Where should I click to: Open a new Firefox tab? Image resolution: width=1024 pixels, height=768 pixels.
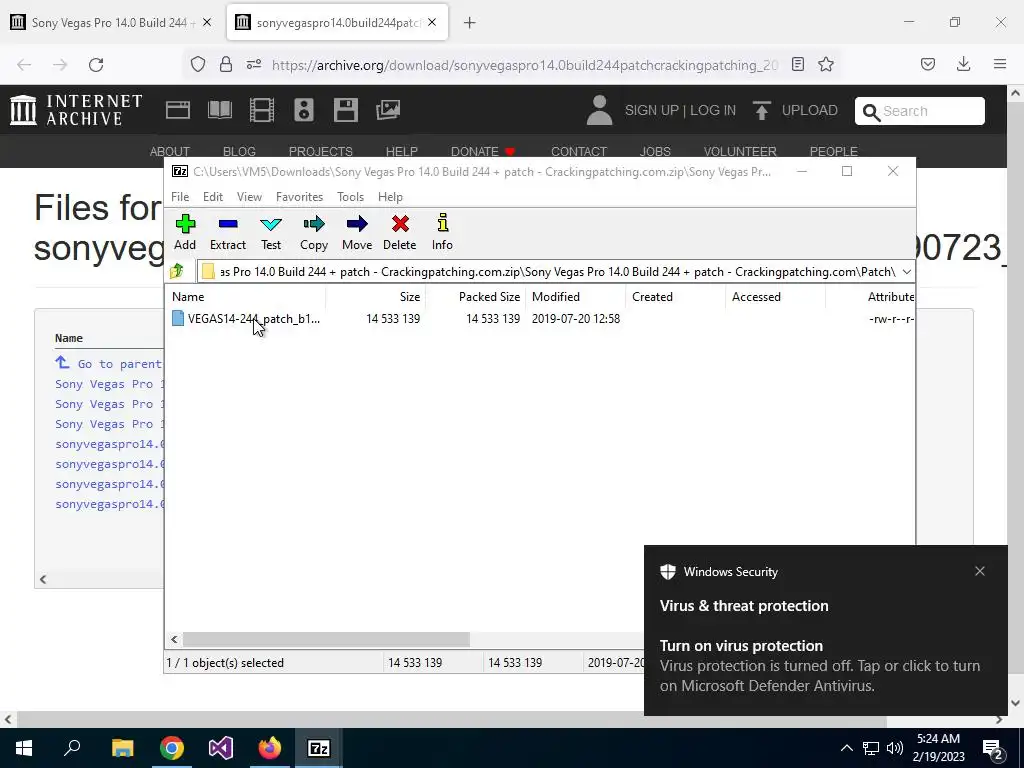(470, 23)
